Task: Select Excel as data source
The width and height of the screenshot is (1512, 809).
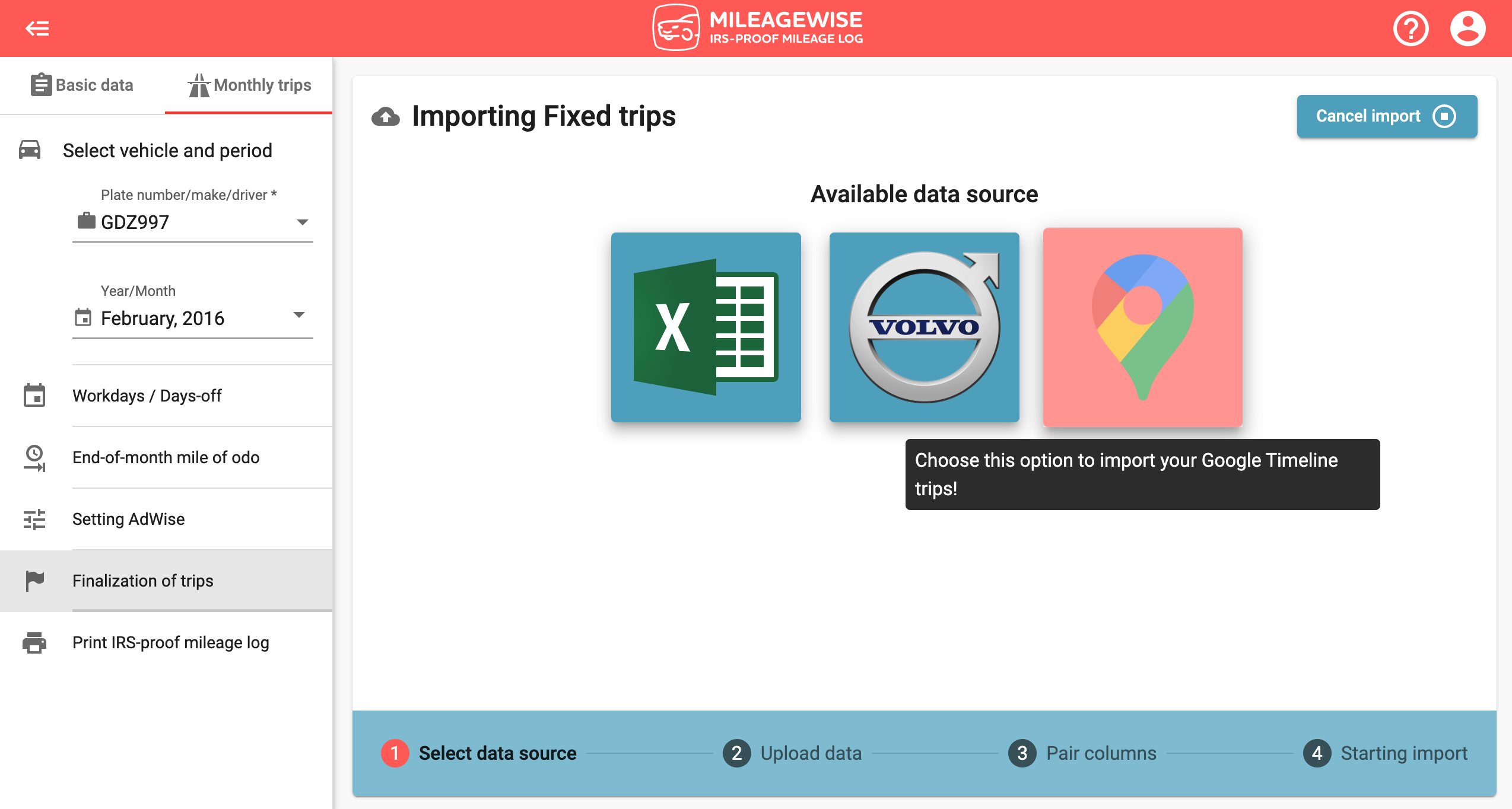Action: pyautogui.click(x=707, y=327)
